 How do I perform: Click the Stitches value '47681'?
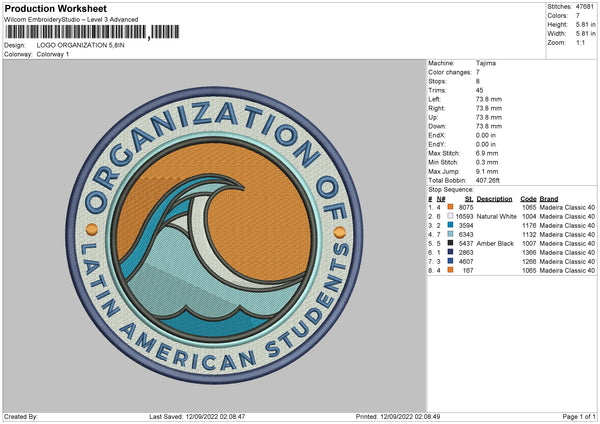(x=585, y=7)
